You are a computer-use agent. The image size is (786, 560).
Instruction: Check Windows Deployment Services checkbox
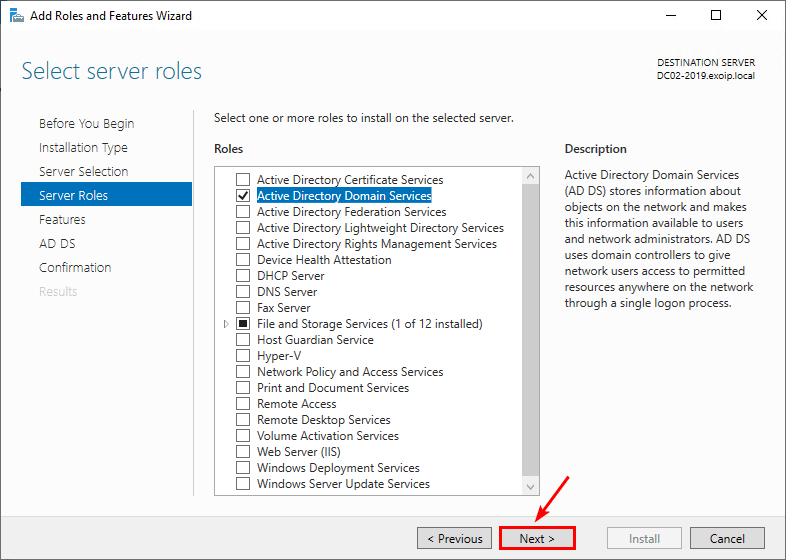click(x=243, y=468)
